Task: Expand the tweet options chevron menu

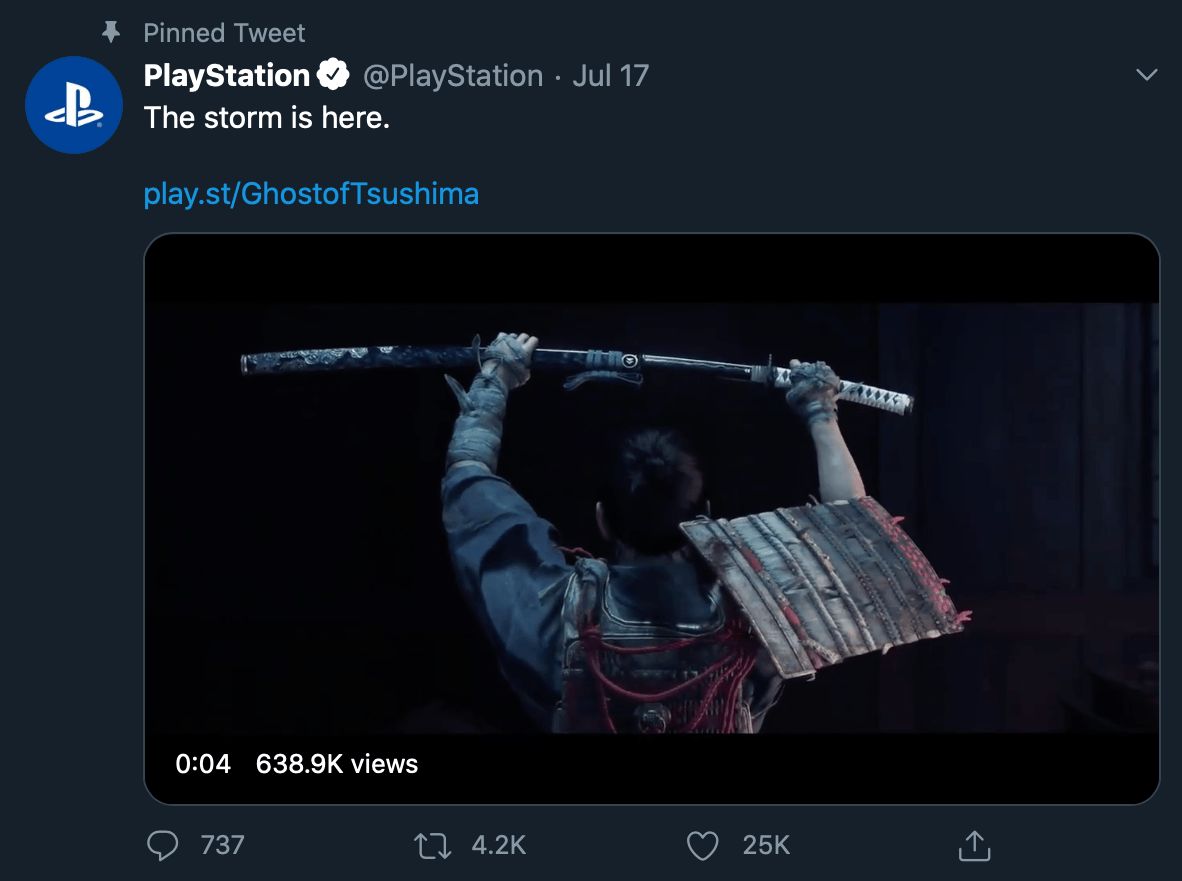Action: coord(1147,75)
